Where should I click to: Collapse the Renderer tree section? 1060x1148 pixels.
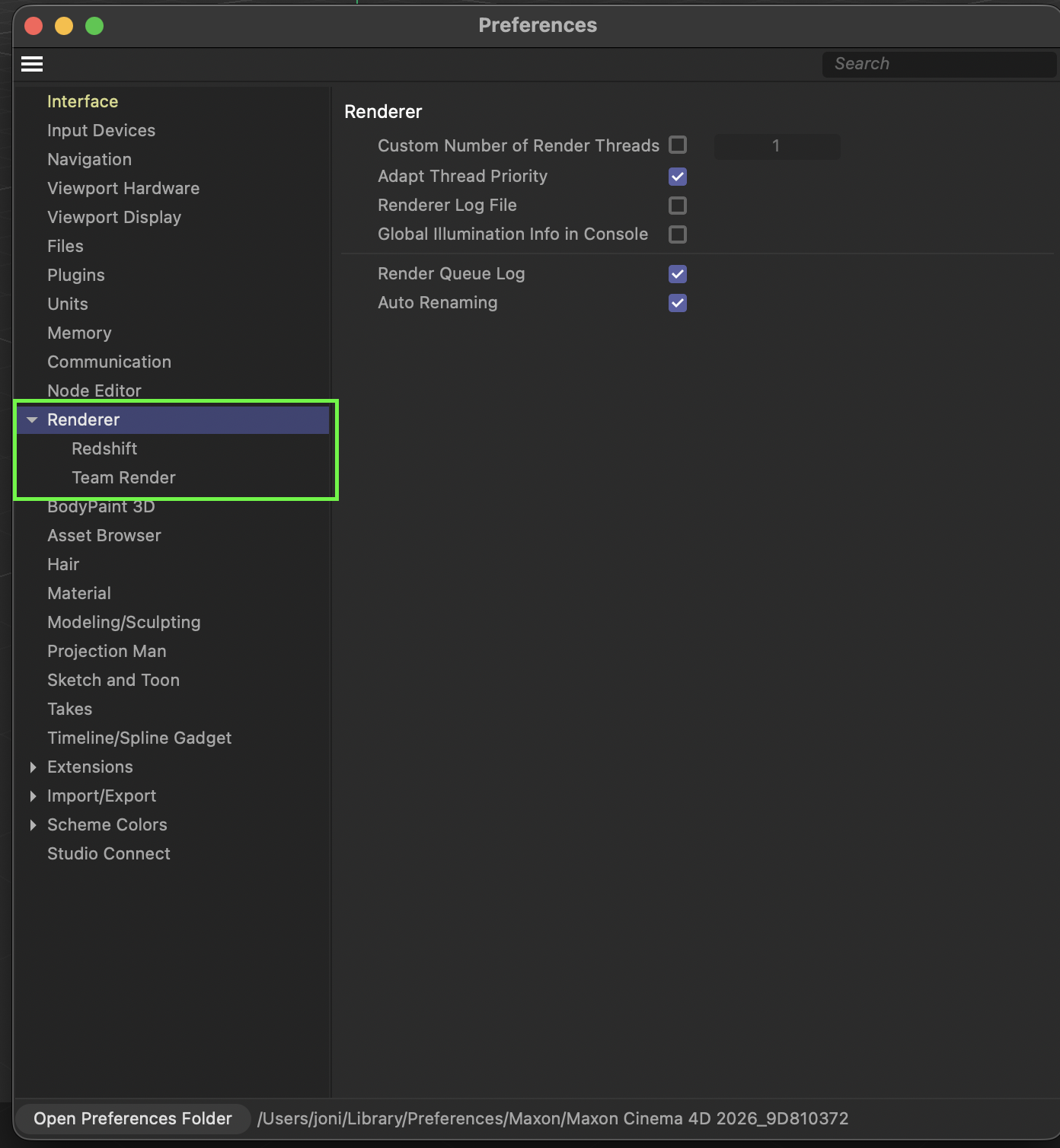pyautogui.click(x=32, y=420)
